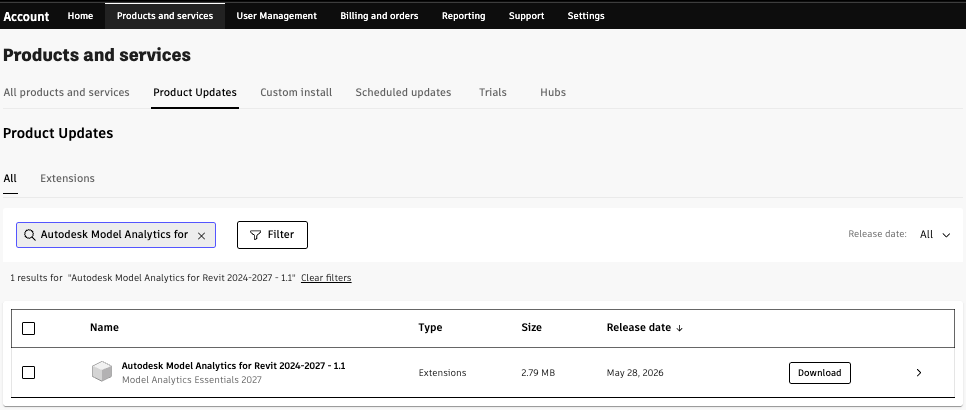Clear the search field with X icon

201,236
